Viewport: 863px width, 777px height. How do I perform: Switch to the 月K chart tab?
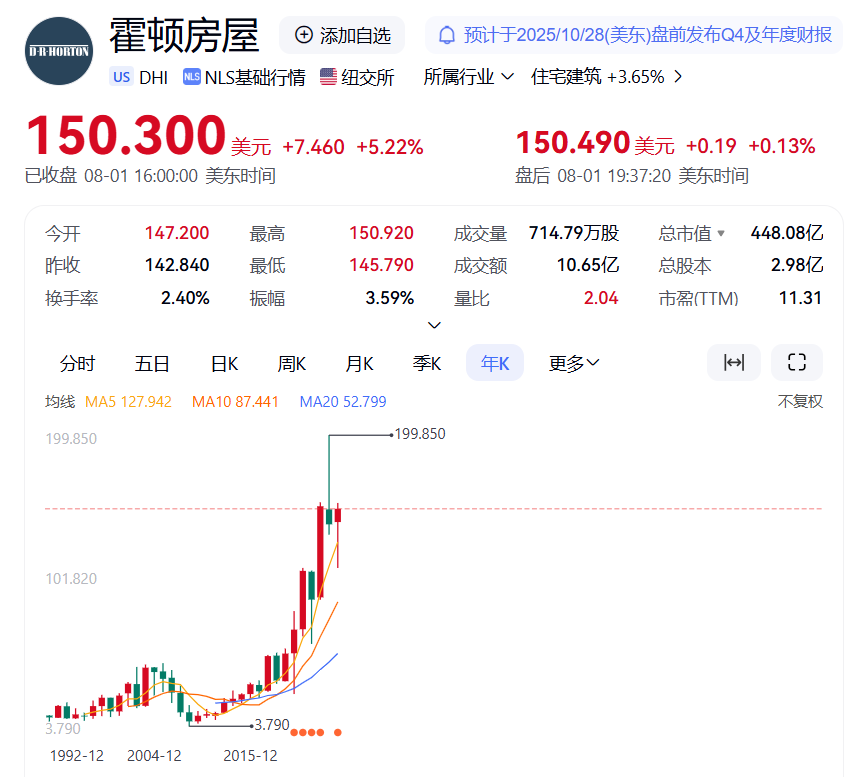(x=359, y=363)
